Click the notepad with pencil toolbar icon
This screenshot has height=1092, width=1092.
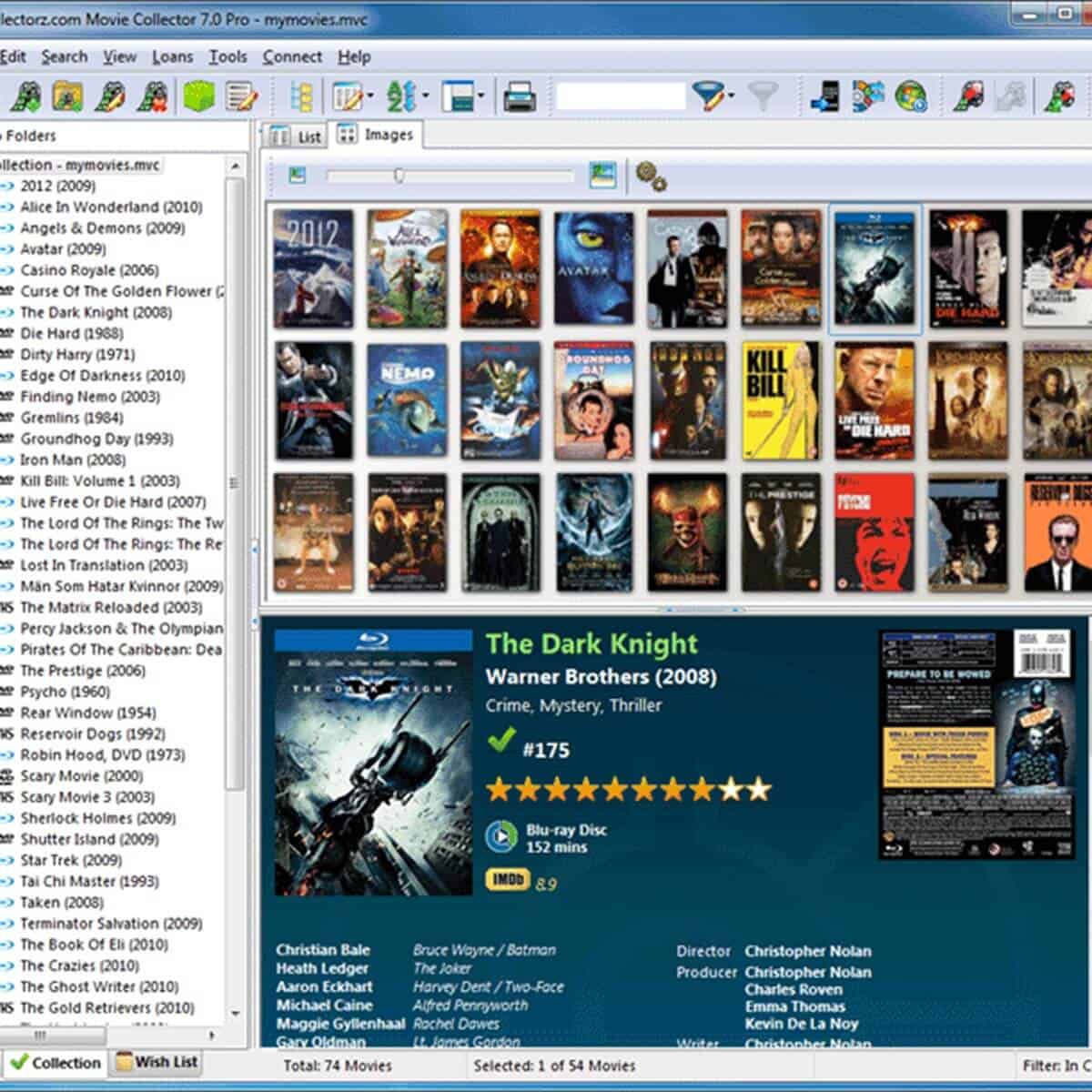click(241, 96)
